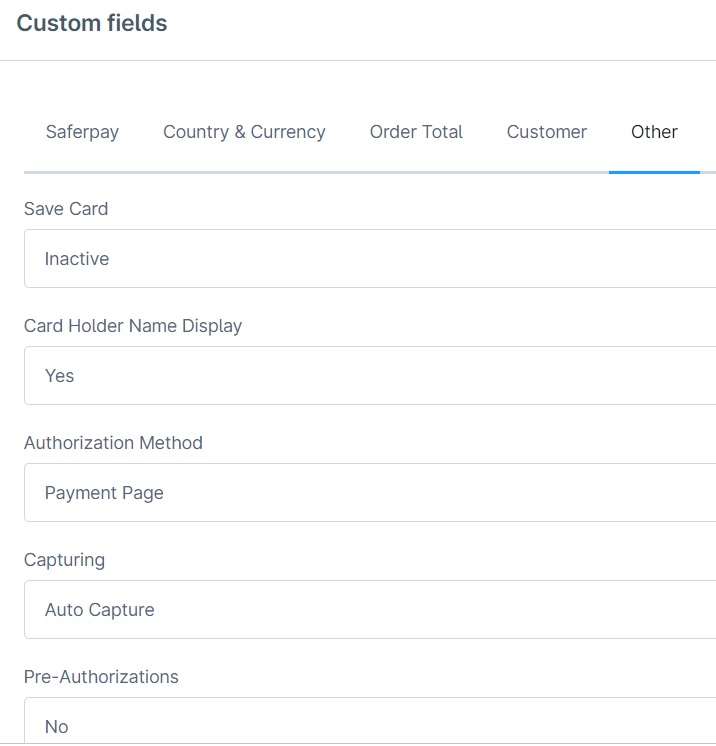Click the active Other tab
This screenshot has height=746, width=716.
pos(654,132)
